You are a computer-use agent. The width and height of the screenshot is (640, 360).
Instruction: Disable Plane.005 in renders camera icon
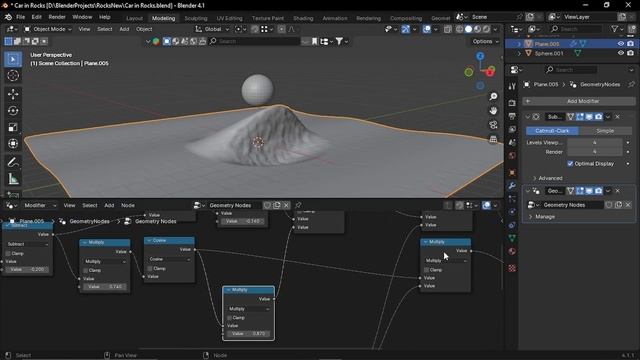click(631, 44)
